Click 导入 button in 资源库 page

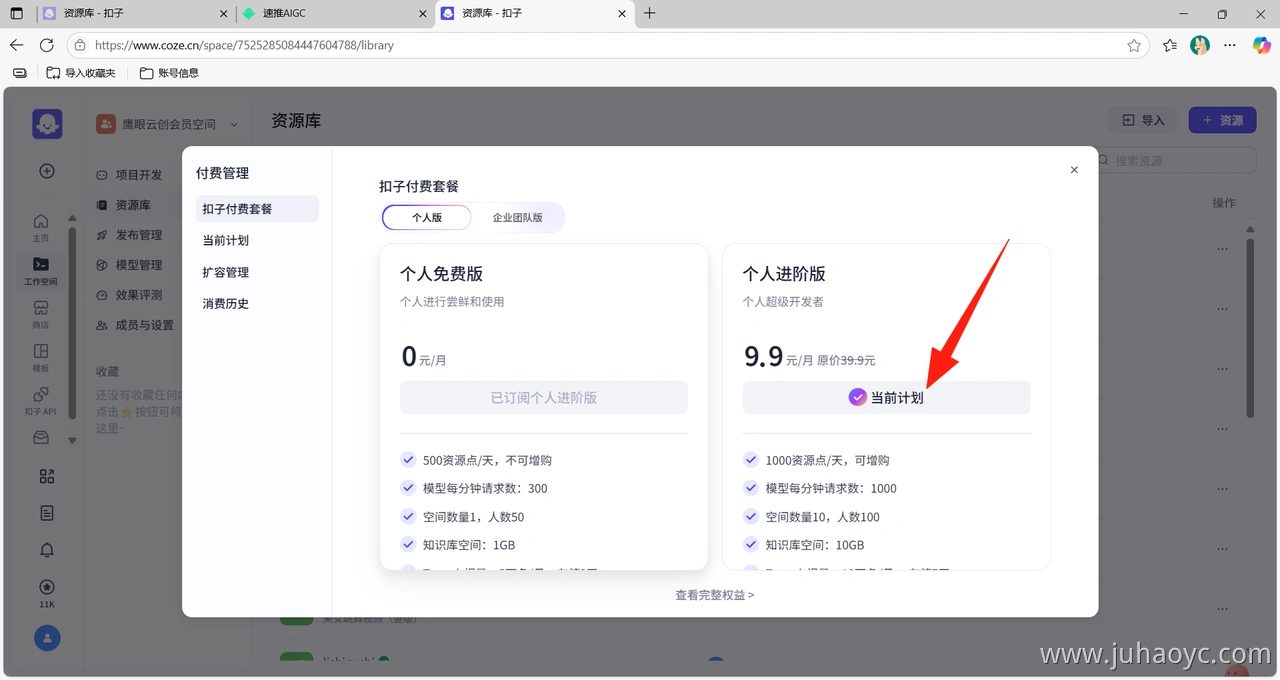(x=1143, y=120)
